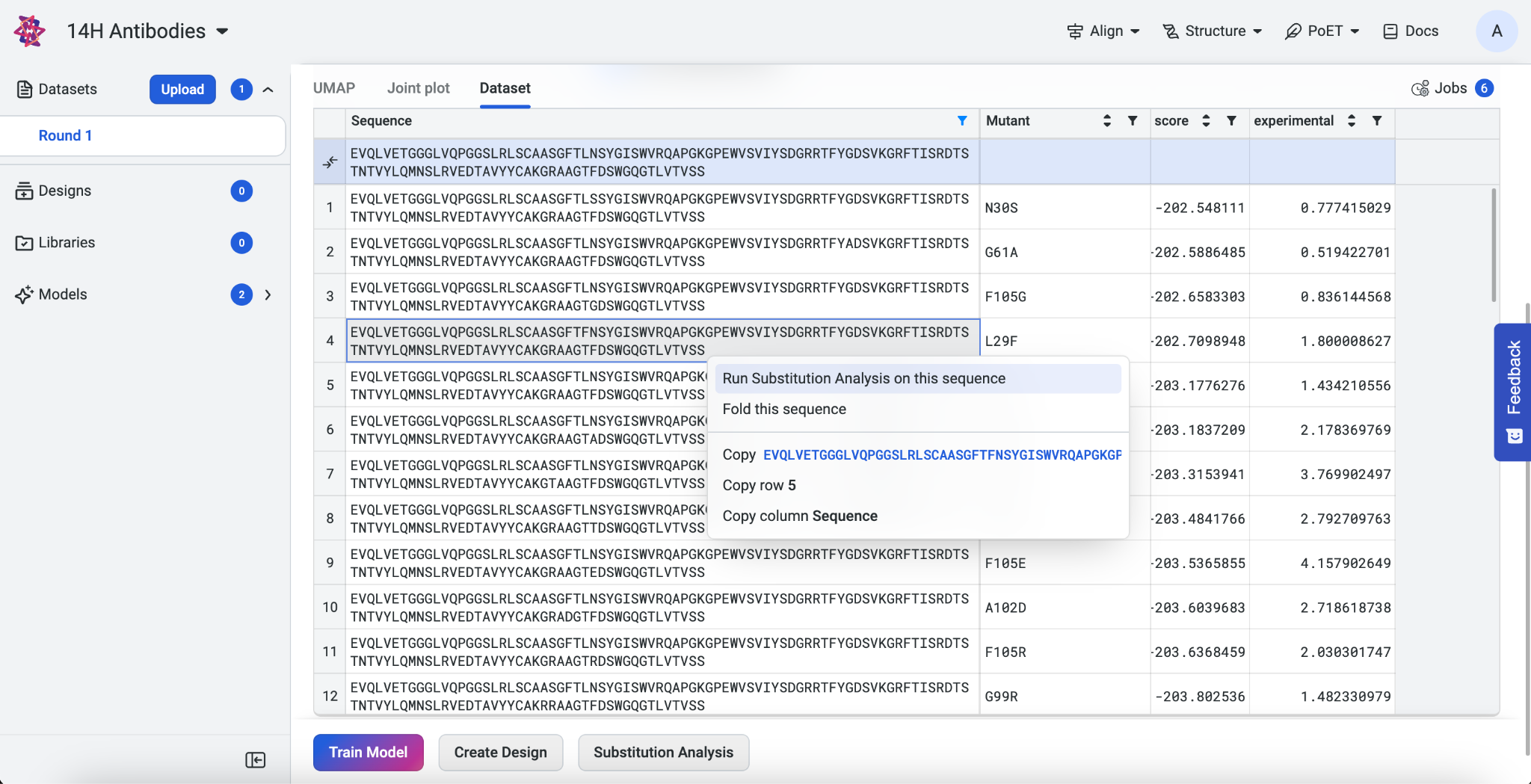Choose Fold this sequence
This screenshot has height=784, width=1531.
click(x=918, y=409)
